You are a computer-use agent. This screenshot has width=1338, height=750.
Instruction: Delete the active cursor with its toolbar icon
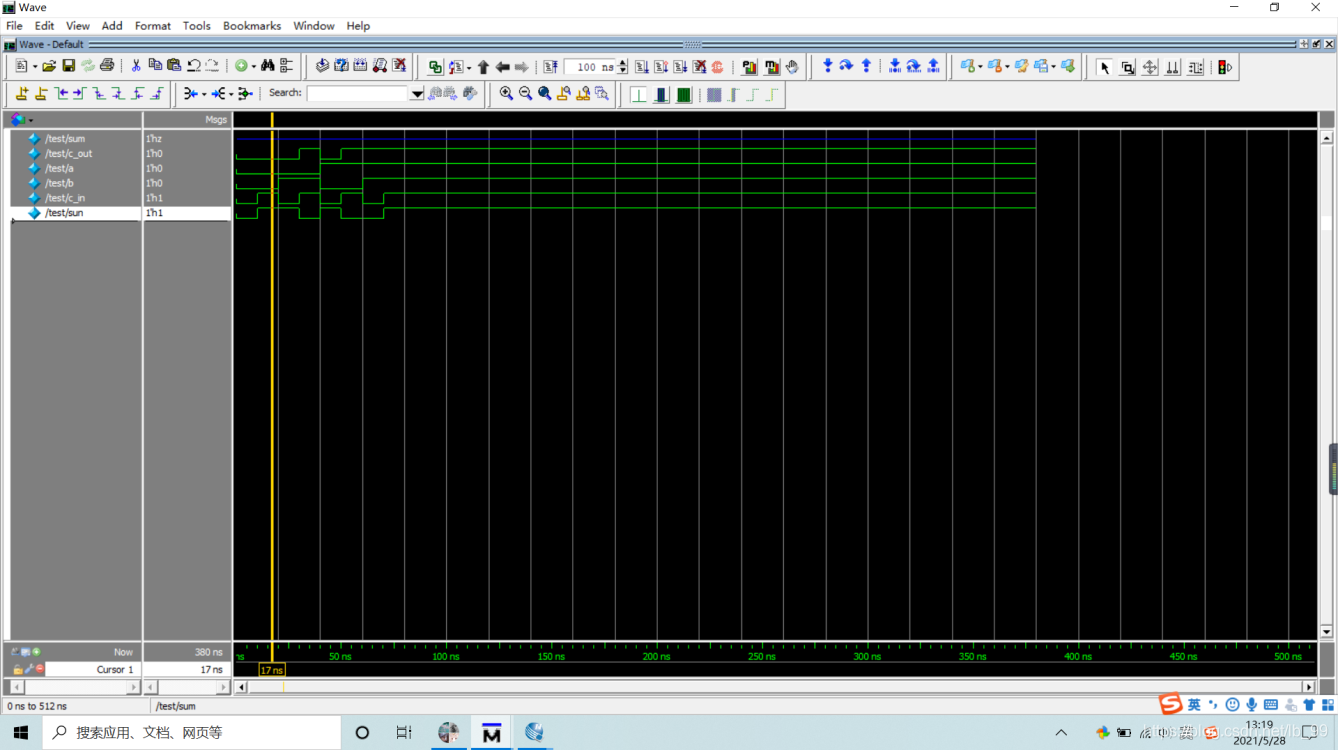tap(41, 94)
